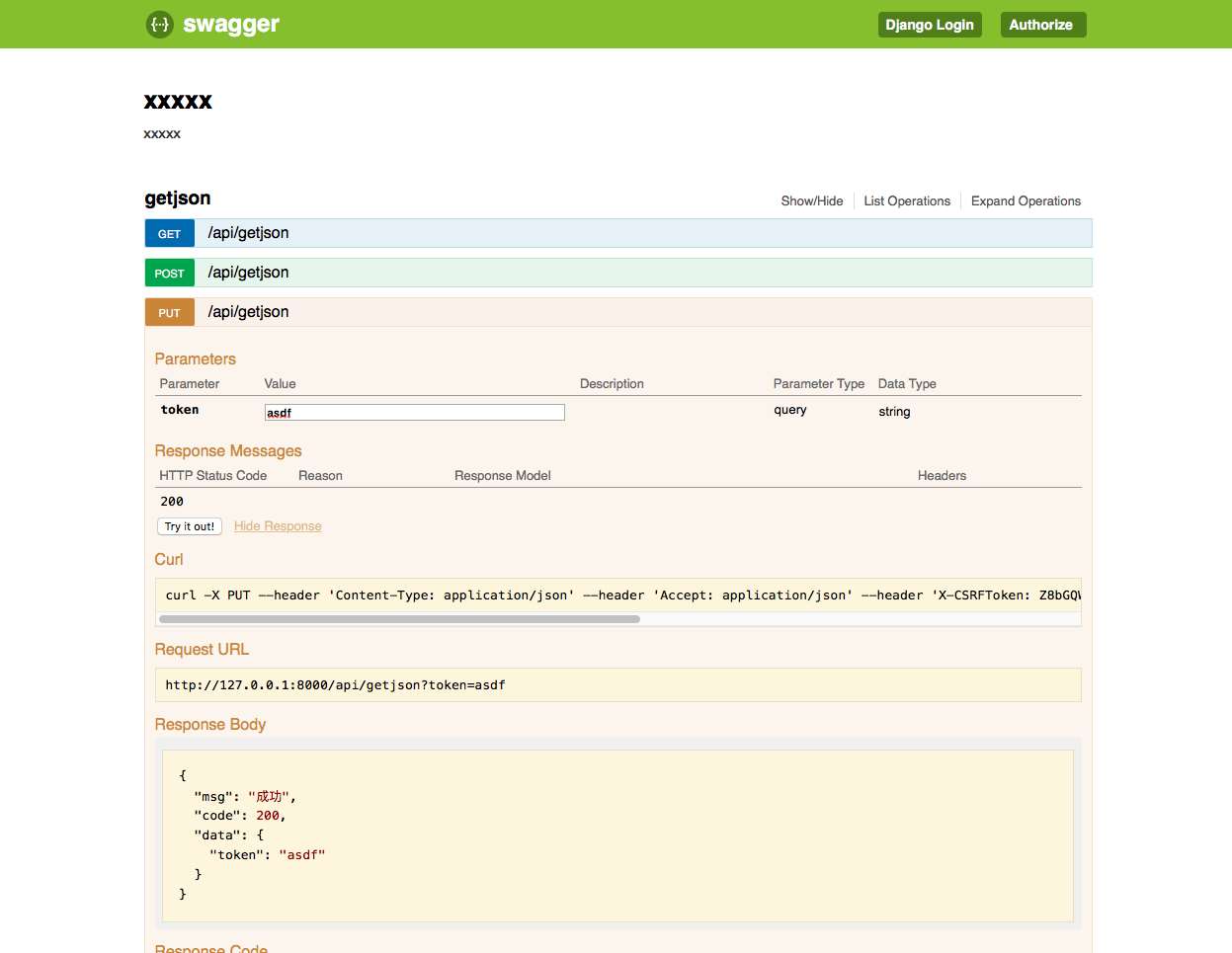This screenshot has width=1232, height=953.
Task: Click the Request URL heading
Action: (x=202, y=649)
